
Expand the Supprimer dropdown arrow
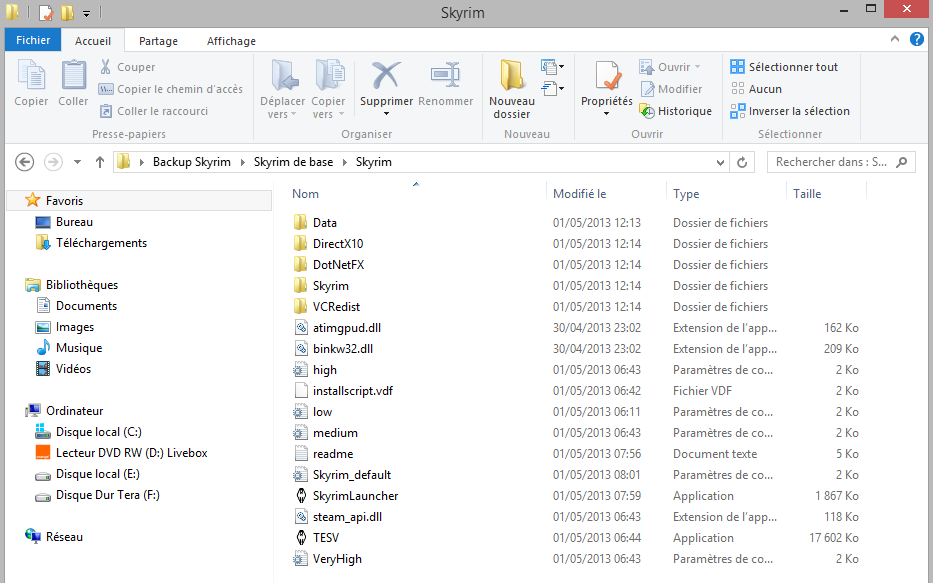386,114
